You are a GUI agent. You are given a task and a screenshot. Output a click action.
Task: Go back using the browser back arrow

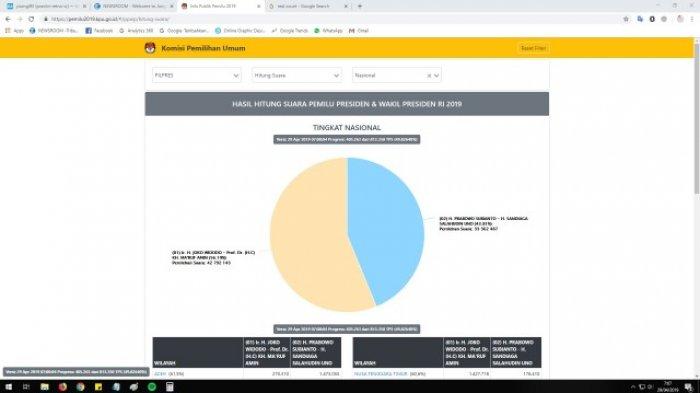pyautogui.click(x=8, y=19)
